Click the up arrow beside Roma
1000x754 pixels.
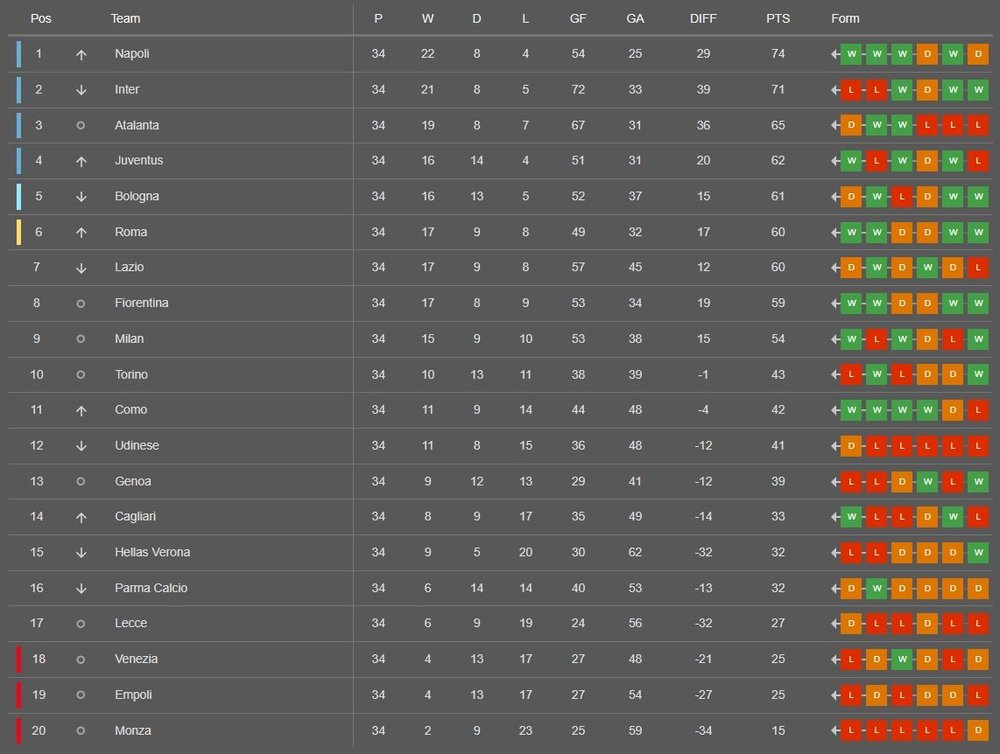click(x=81, y=233)
